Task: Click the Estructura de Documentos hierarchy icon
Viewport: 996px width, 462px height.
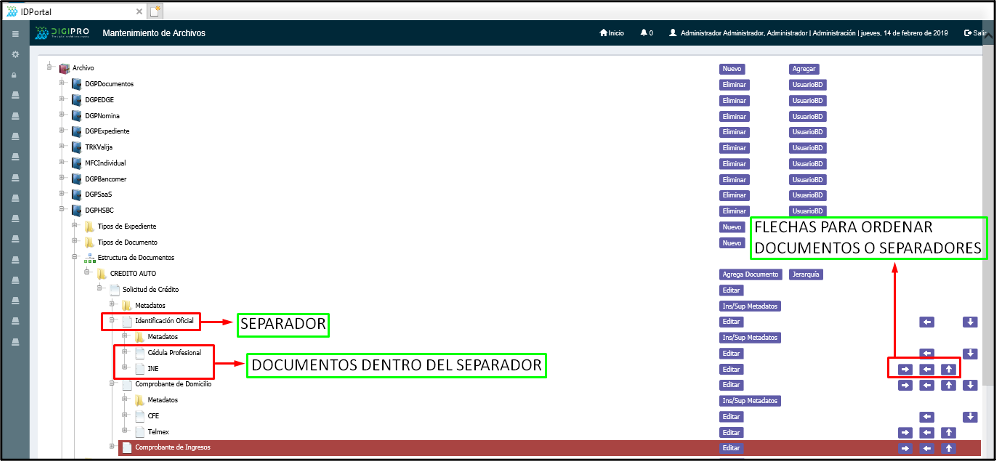Action: (89, 258)
